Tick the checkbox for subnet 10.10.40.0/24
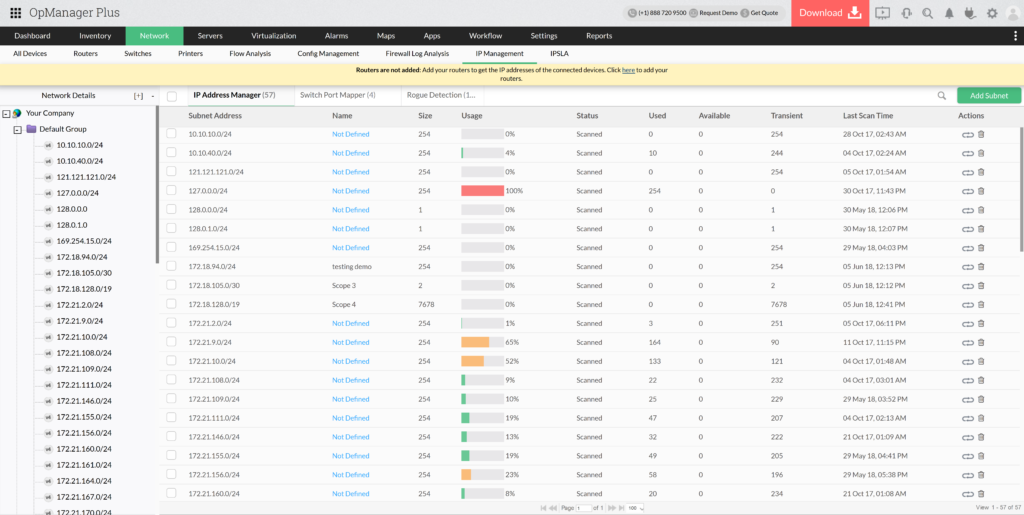The height and width of the screenshot is (515, 1024). (171, 153)
